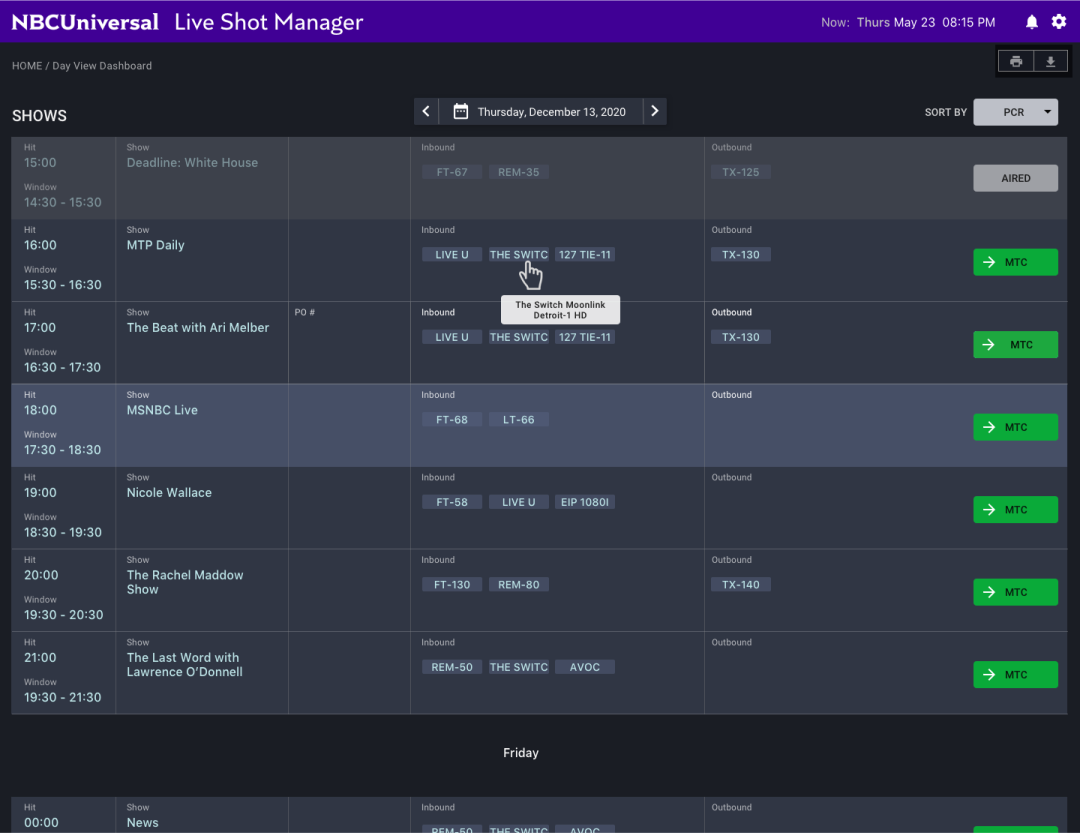Viewport: 1080px width, 834px height.
Task: Open MTC for MTP Daily
Action: click(x=1015, y=262)
